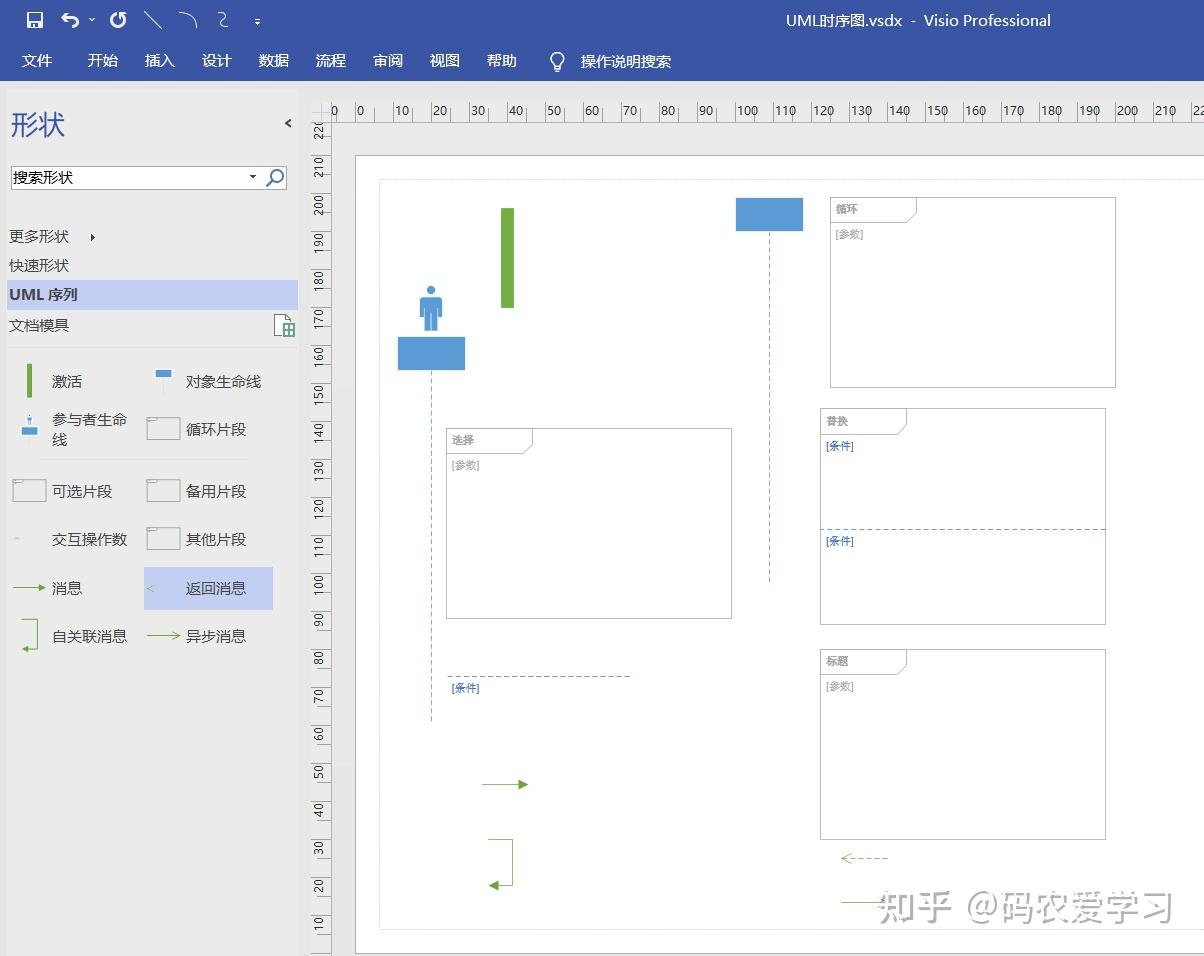Expand 更多形状 submenu arrow

click(93, 237)
